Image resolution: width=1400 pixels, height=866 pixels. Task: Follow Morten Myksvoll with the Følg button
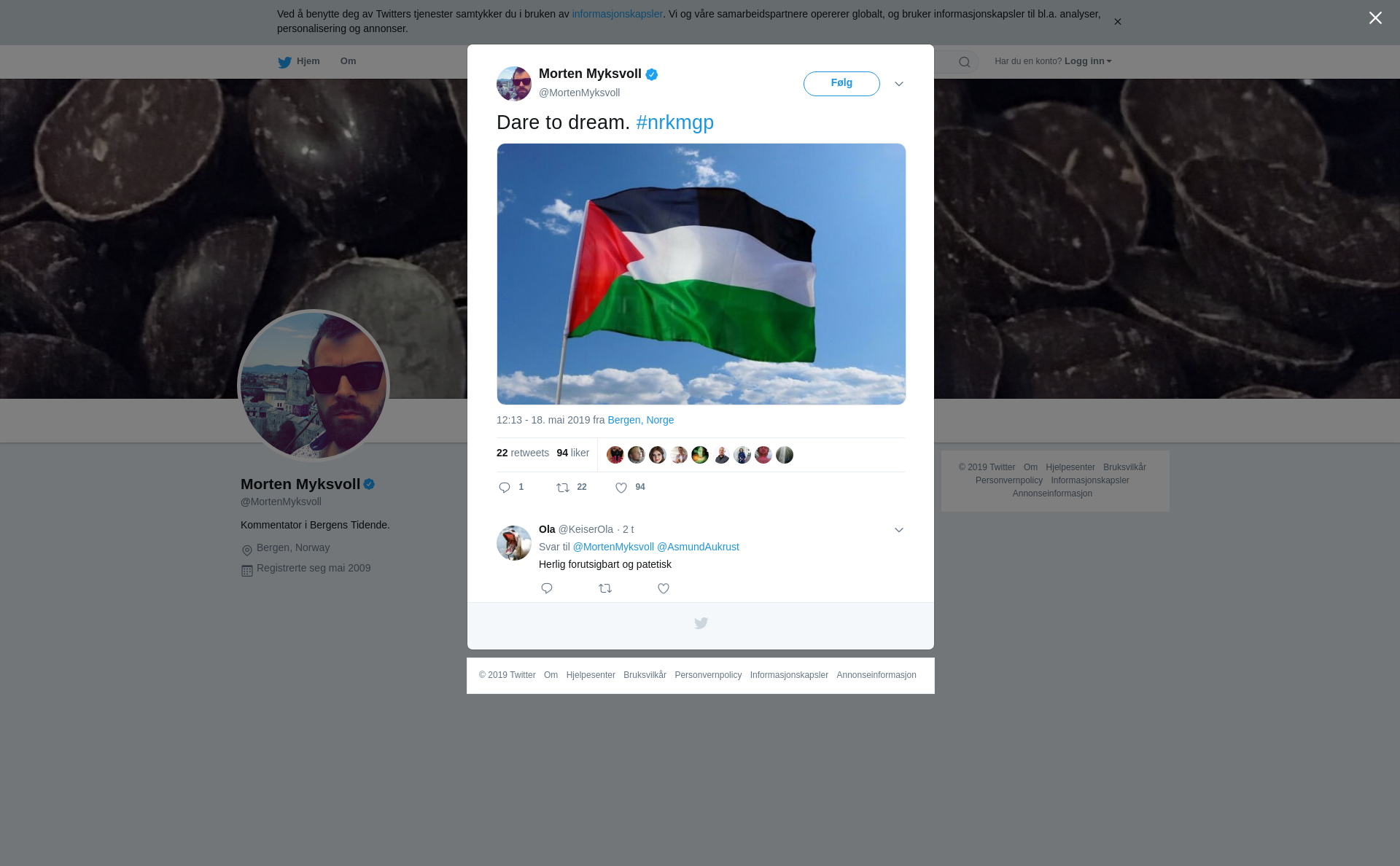tap(841, 84)
